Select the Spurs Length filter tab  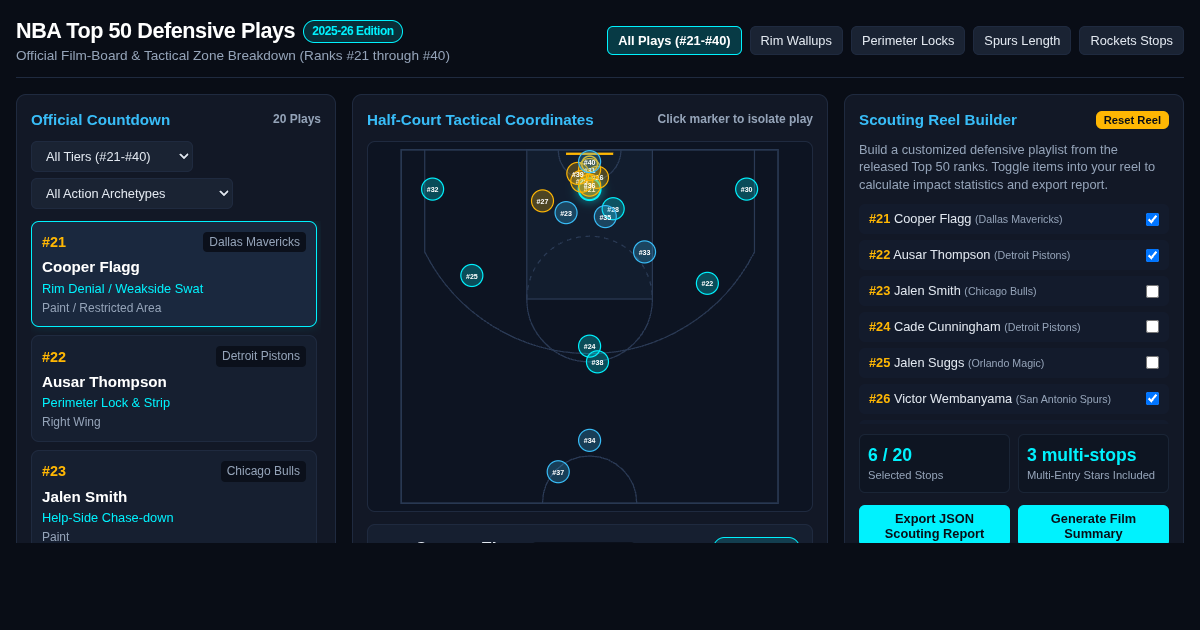tap(1022, 40)
